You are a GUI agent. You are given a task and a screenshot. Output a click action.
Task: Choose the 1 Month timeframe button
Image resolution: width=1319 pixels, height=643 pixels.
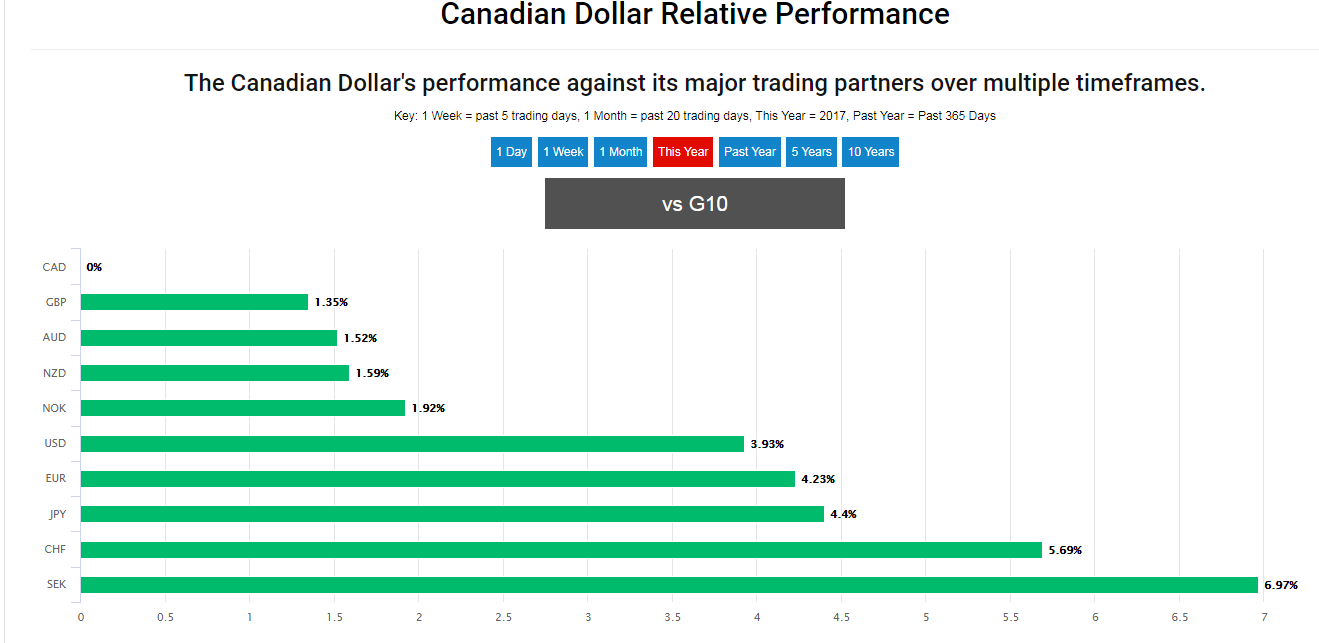[620, 152]
